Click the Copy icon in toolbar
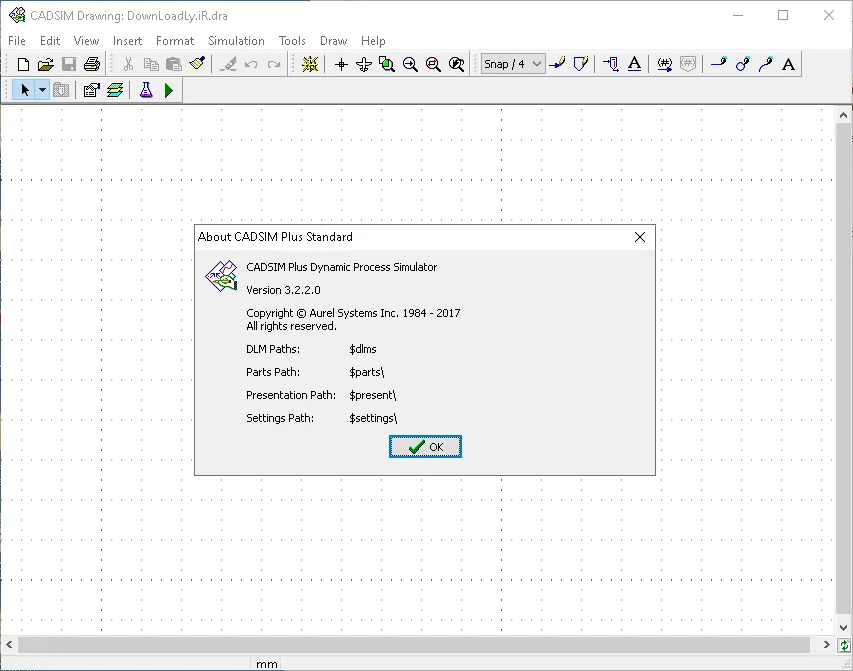This screenshot has height=671, width=853. coord(151,64)
